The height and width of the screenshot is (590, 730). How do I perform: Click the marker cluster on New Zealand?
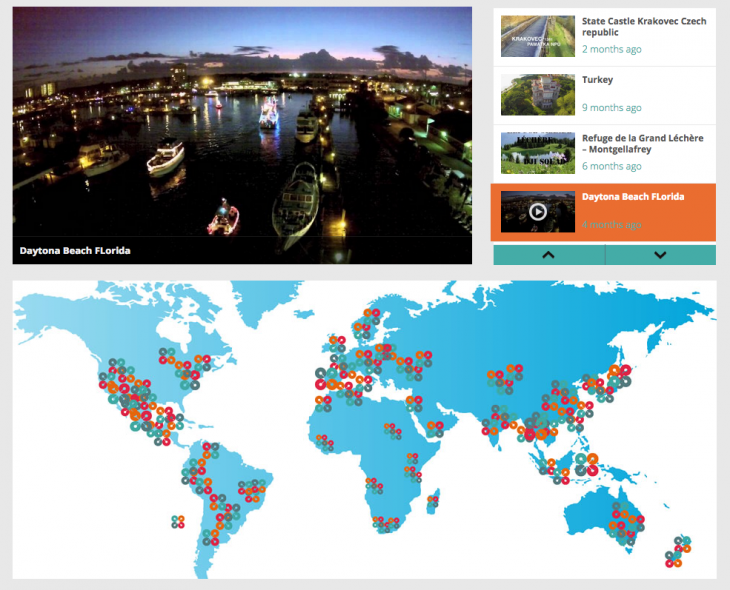pyautogui.click(x=680, y=548)
